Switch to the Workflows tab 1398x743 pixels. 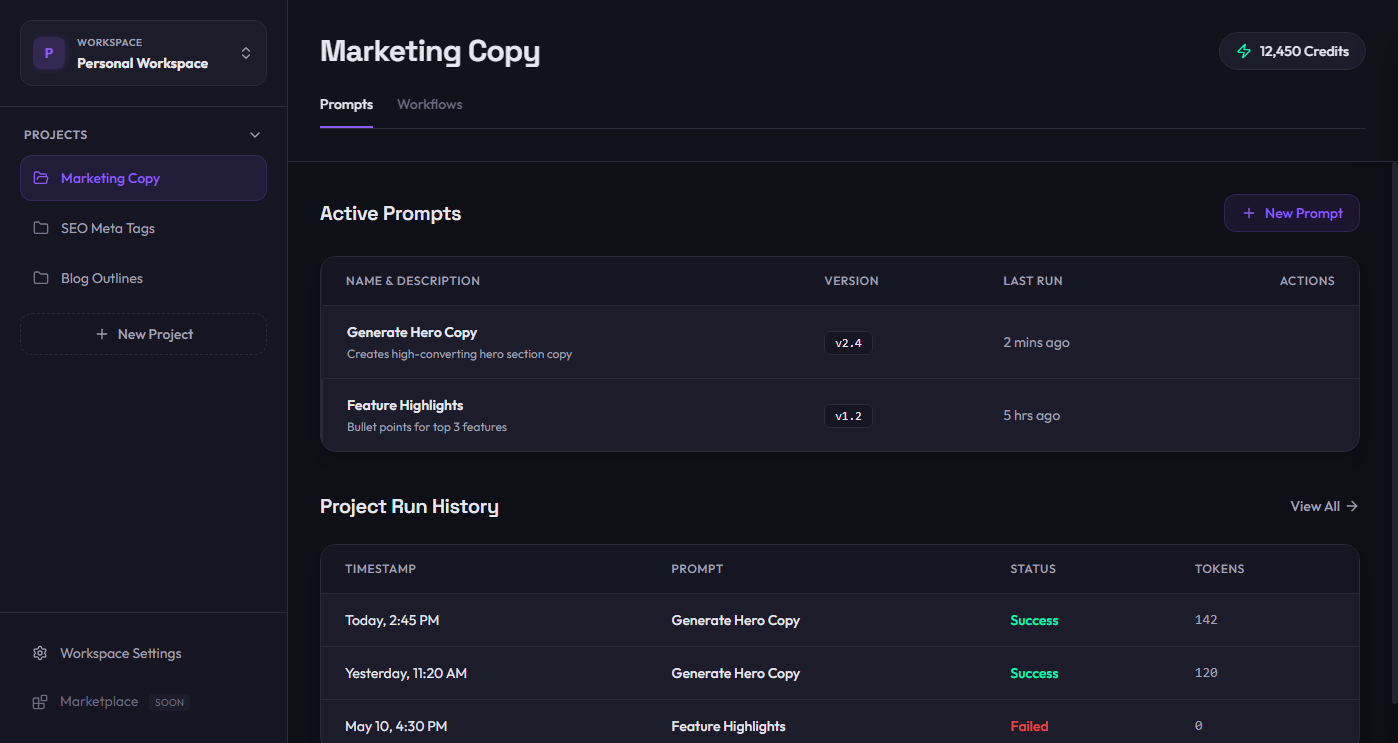(430, 104)
